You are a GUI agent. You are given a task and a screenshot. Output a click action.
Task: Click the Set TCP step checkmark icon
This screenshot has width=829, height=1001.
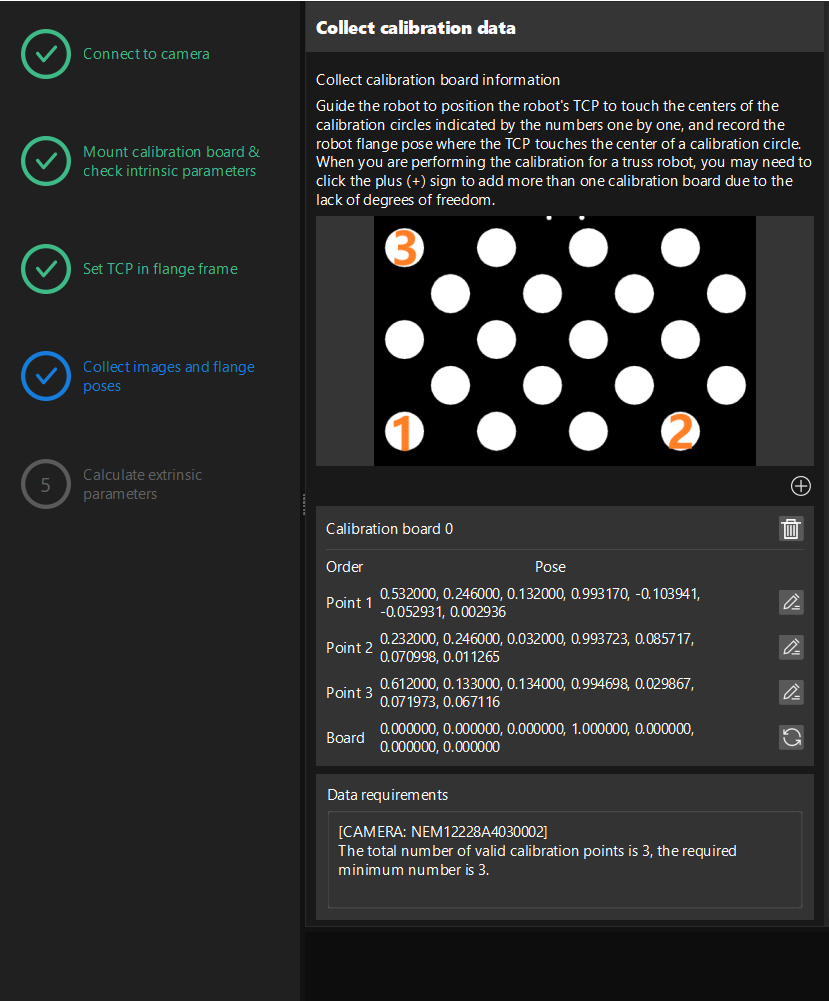[46, 269]
